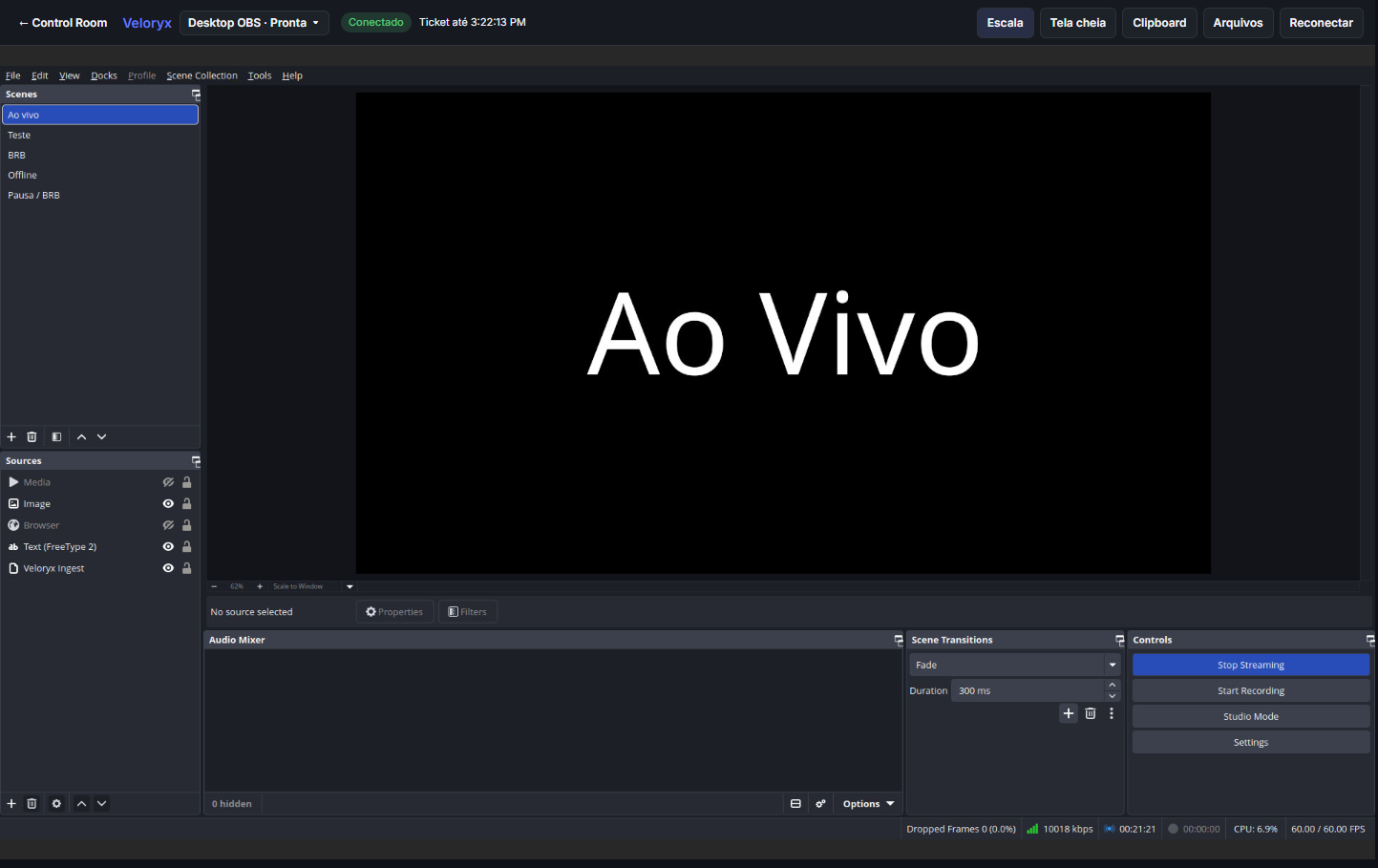This screenshot has width=1378, height=868.
Task: Undock the Sources panel via float icon
Action: pyautogui.click(x=196, y=461)
